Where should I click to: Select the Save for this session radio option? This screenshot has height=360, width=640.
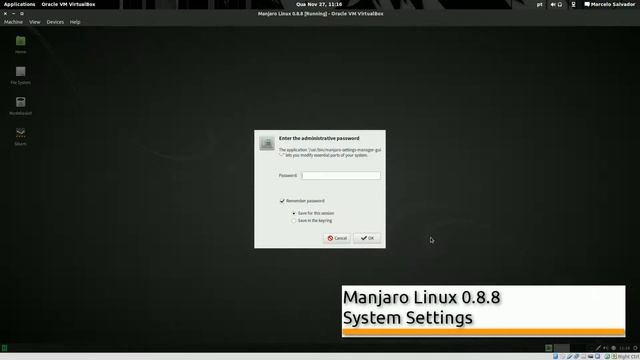tap(293, 213)
